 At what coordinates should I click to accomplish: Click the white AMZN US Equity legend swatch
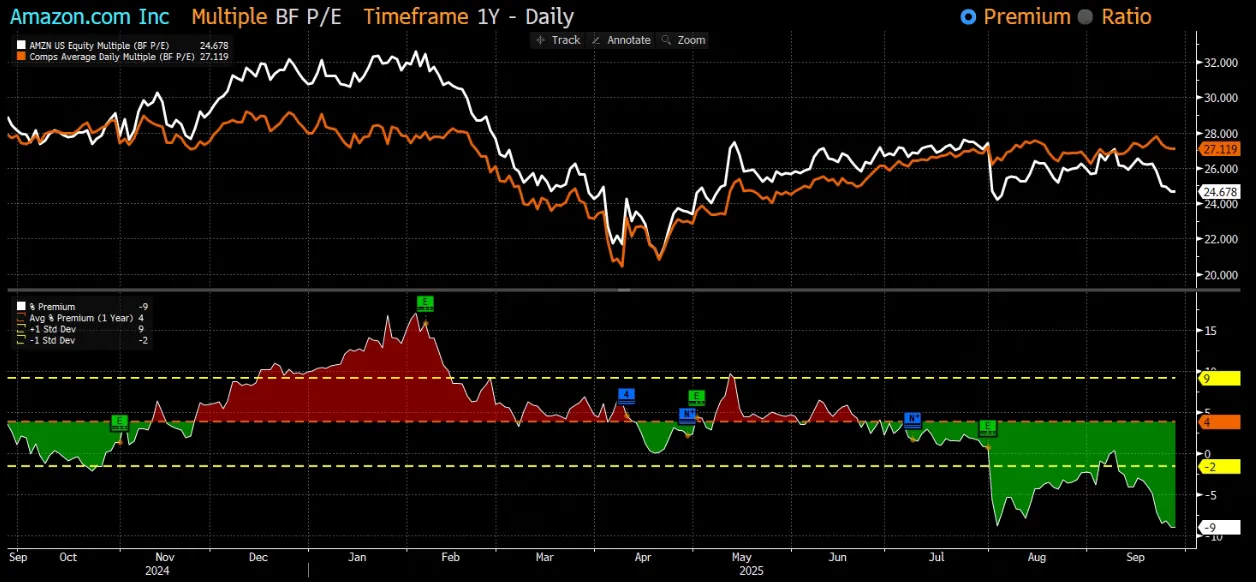(x=20, y=46)
